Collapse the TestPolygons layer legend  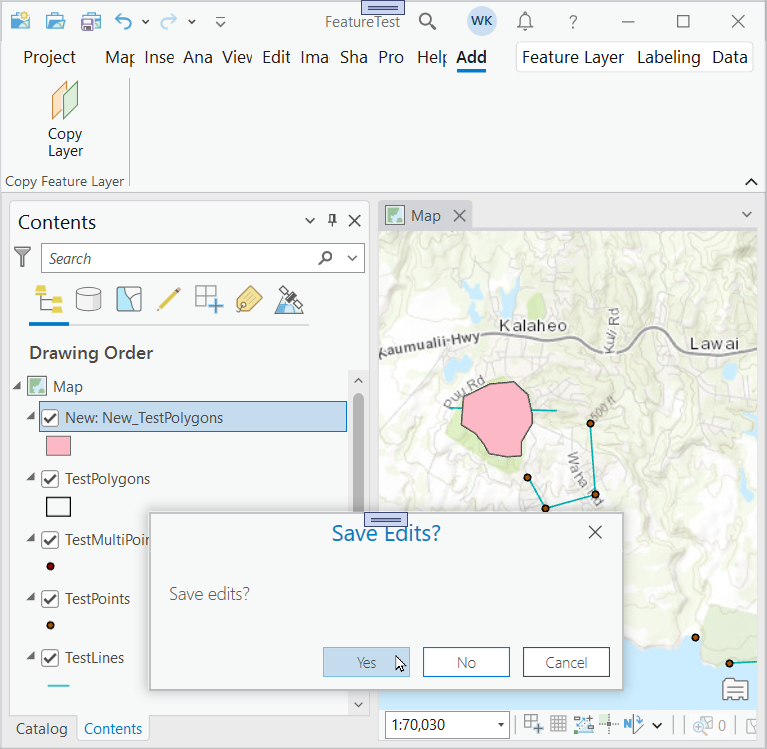[x=31, y=477]
